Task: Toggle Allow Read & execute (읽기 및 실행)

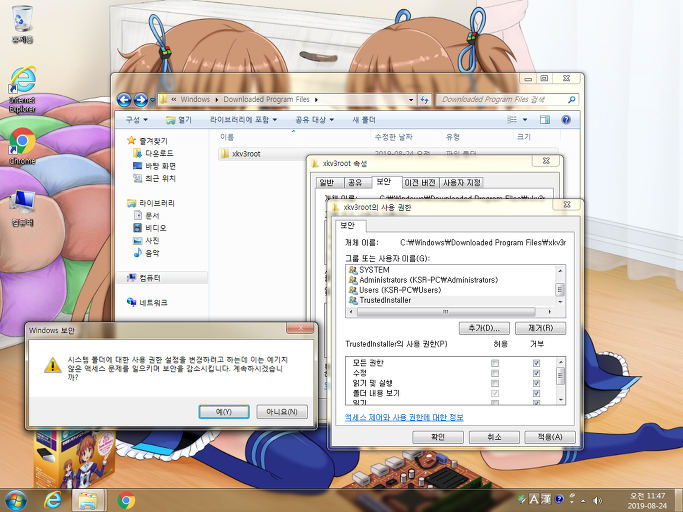Action: (x=495, y=383)
